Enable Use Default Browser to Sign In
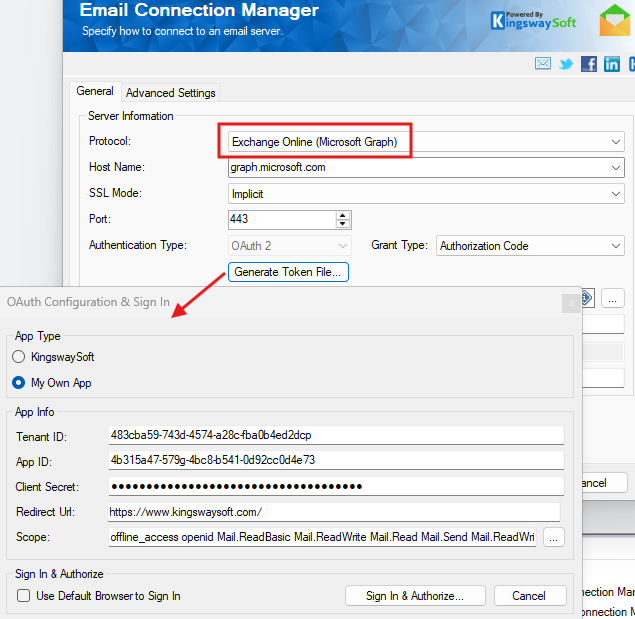 (23, 596)
